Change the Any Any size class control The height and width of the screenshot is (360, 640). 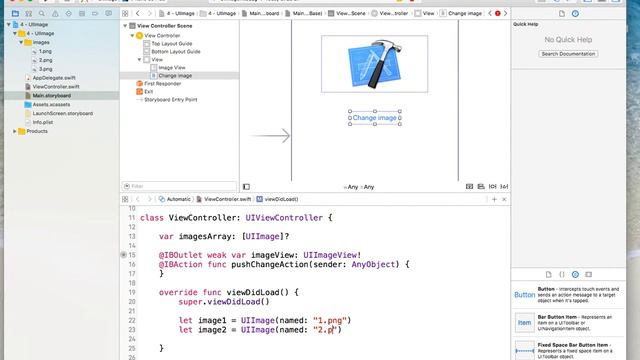(x=359, y=187)
